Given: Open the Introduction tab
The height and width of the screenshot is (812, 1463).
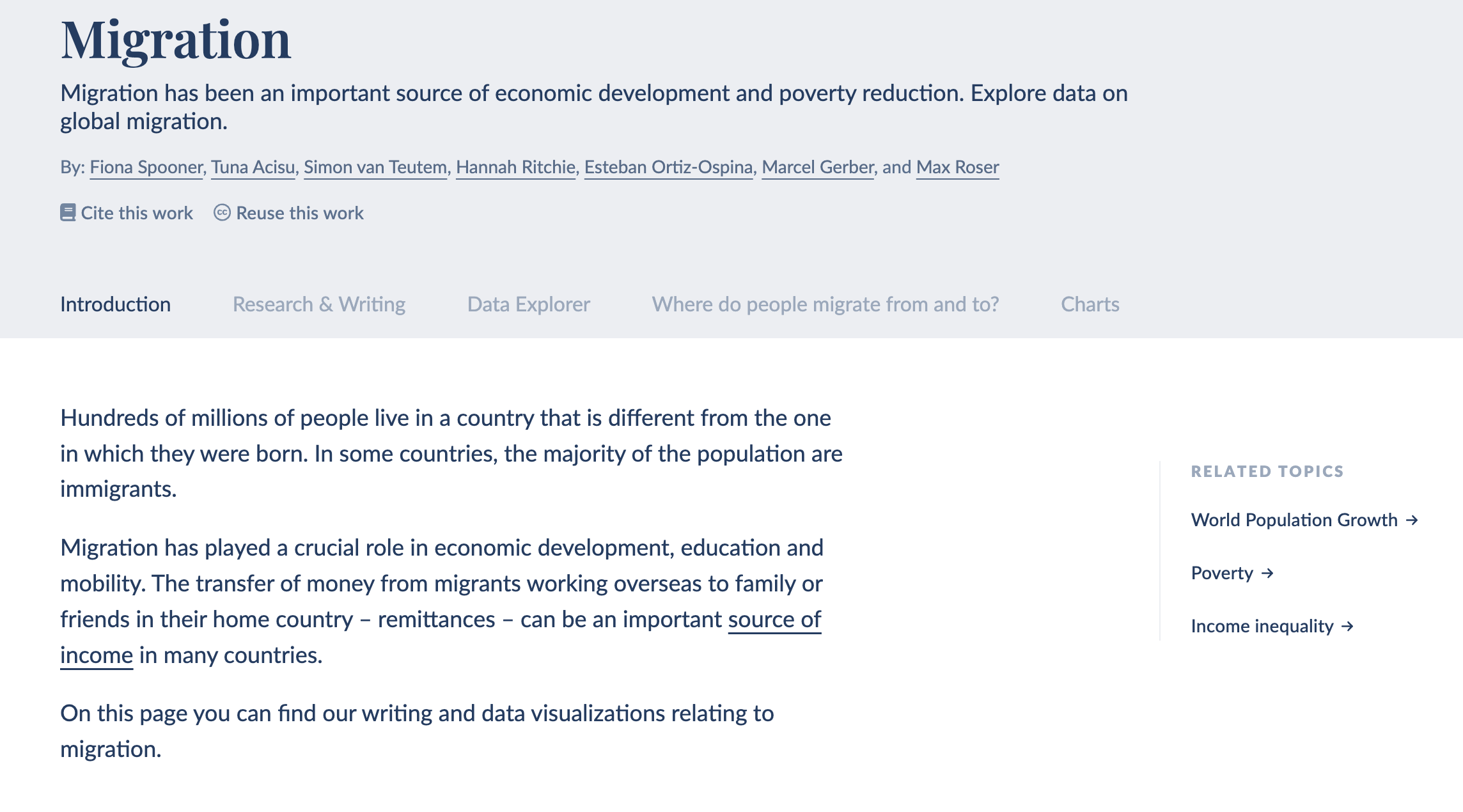Looking at the screenshot, I should tap(115, 304).
